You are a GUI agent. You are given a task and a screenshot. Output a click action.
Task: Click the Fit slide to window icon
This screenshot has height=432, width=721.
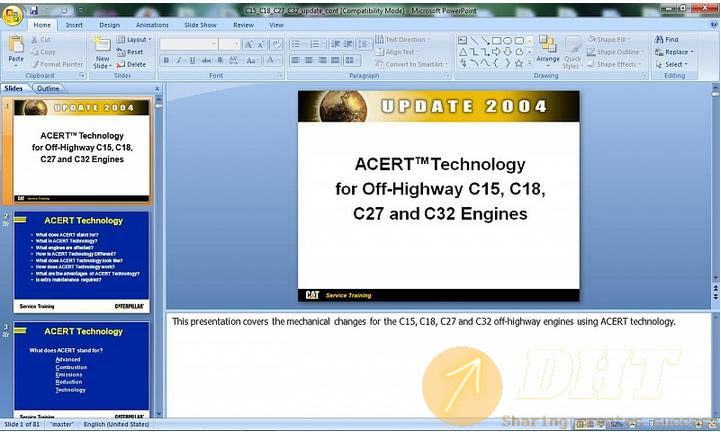712,424
